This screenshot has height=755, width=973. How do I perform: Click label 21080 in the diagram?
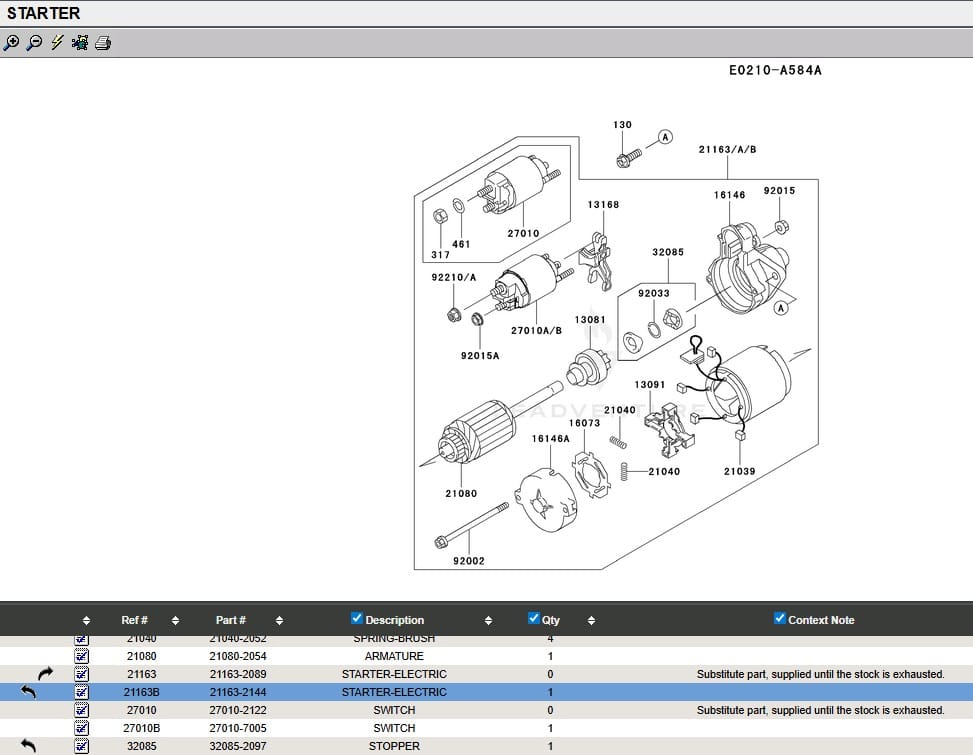[461, 494]
